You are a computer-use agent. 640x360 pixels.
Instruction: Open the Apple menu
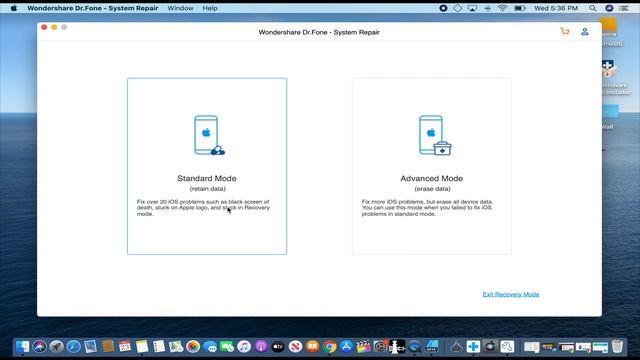(x=14, y=8)
